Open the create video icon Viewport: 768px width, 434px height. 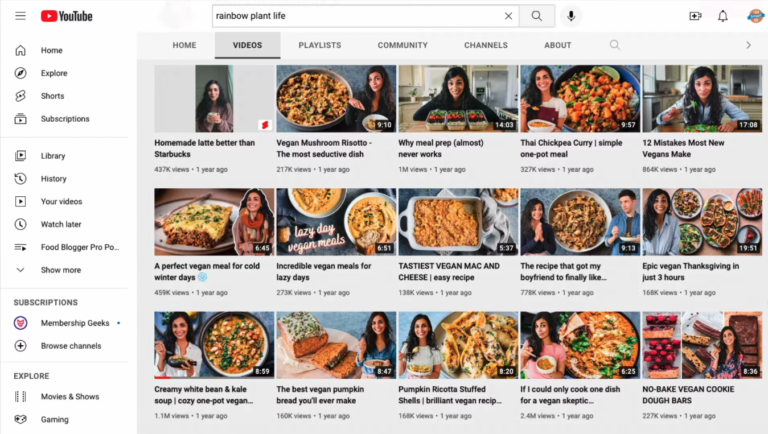click(695, 16)
